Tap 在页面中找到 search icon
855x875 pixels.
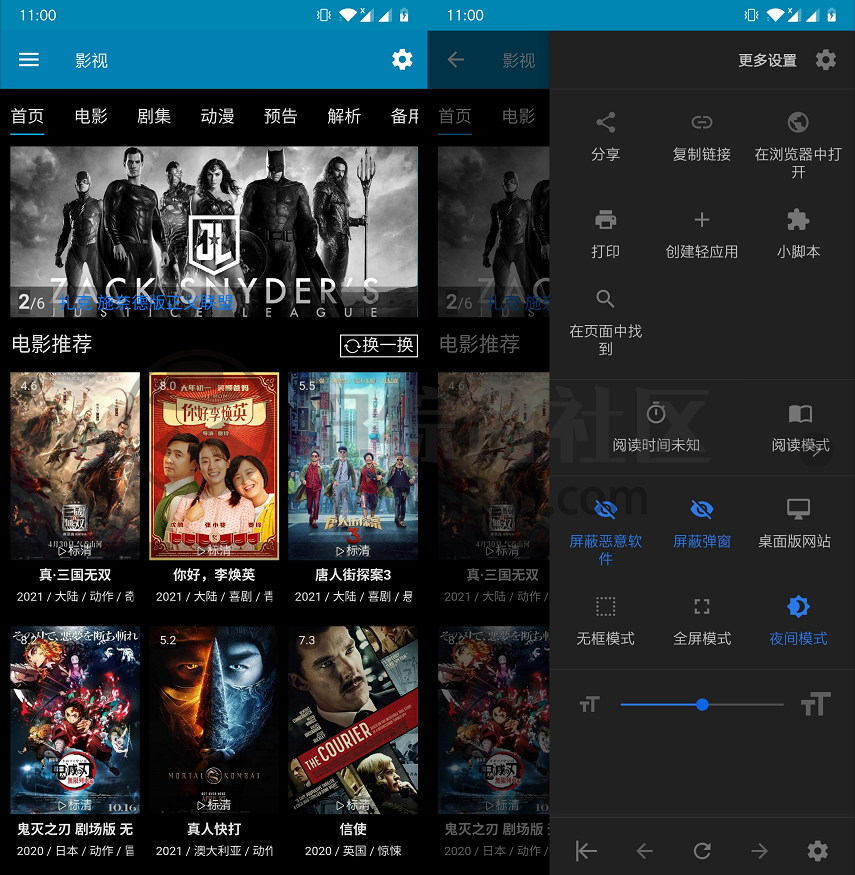point(606,299)
